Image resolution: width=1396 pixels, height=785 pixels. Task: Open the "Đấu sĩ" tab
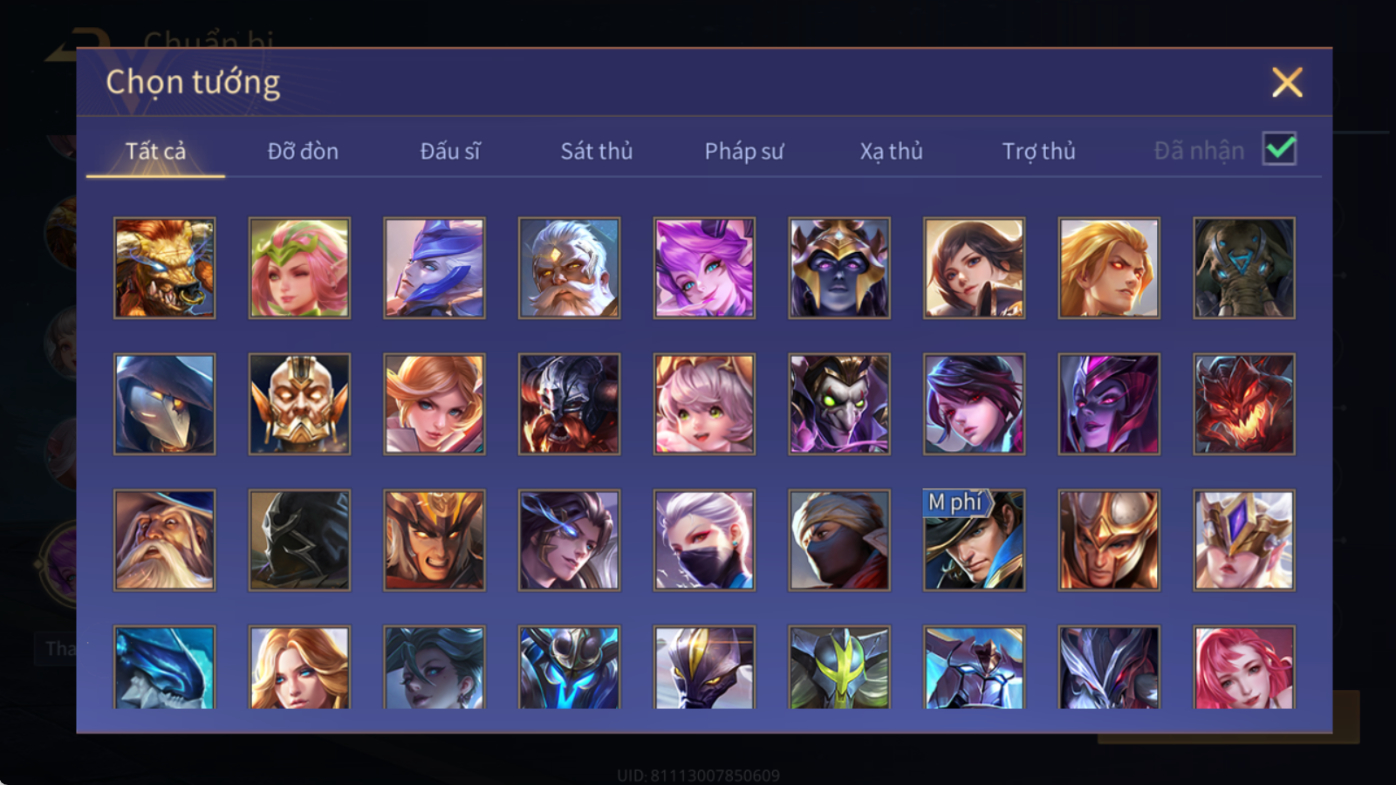[x=450, y=151]
